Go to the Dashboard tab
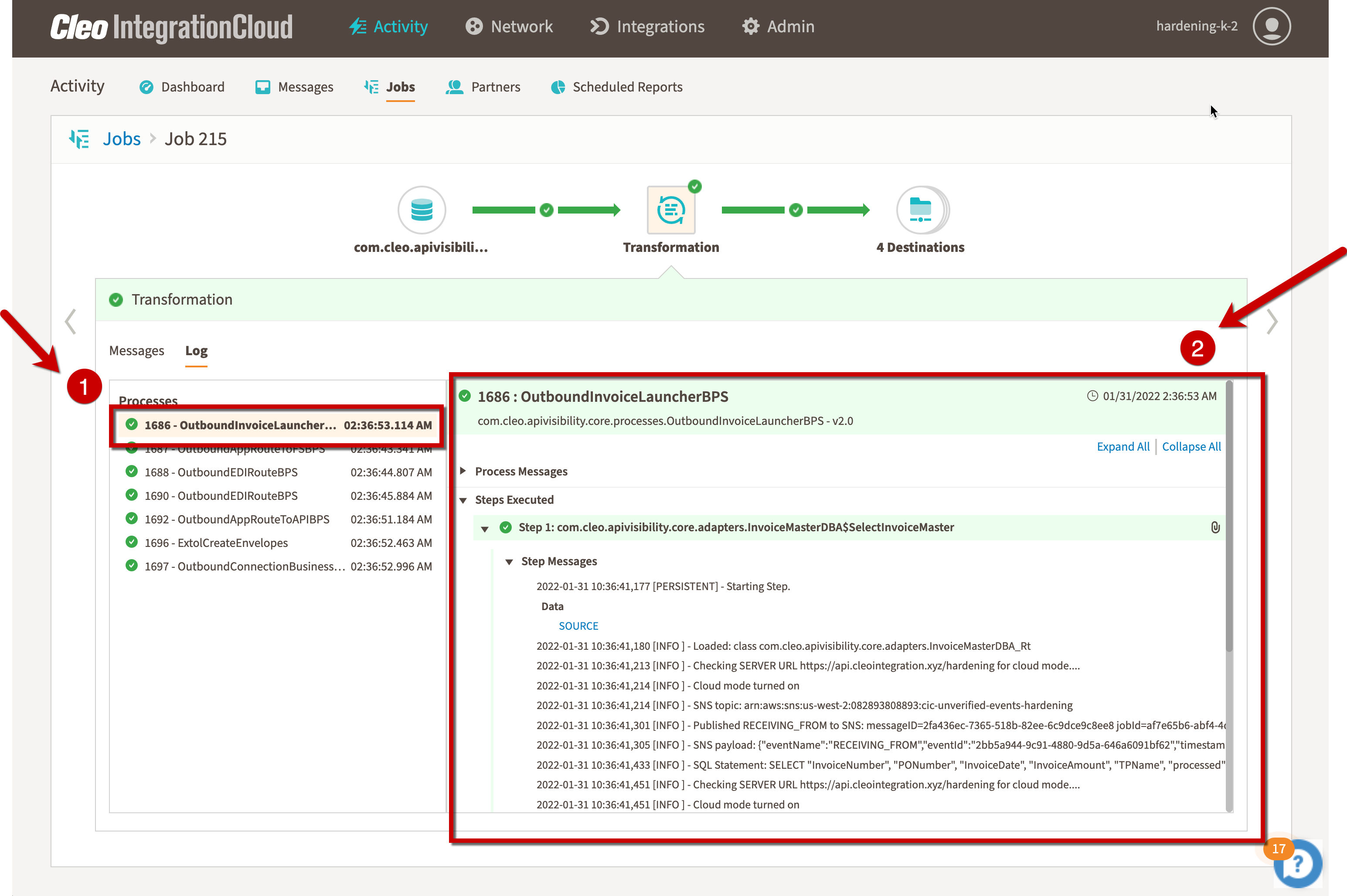 [182, 87]
